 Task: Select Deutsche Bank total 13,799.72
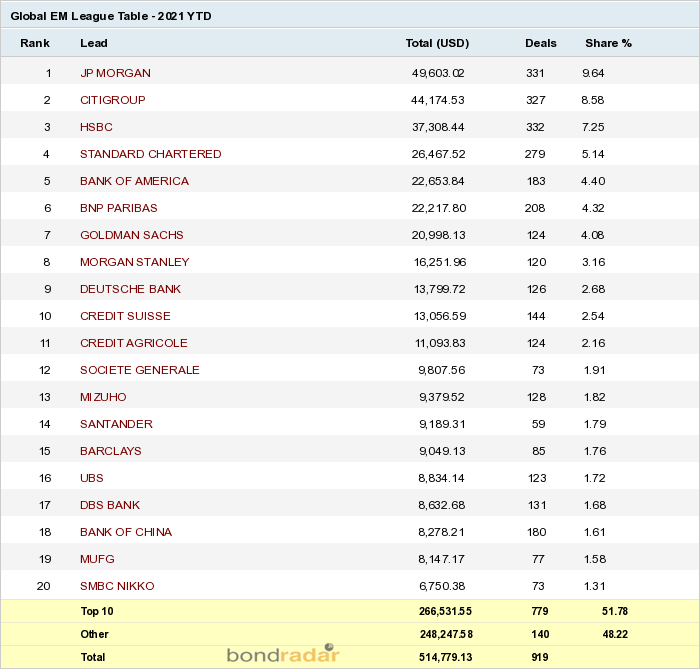pyautogui.click(x=440, y=289)
